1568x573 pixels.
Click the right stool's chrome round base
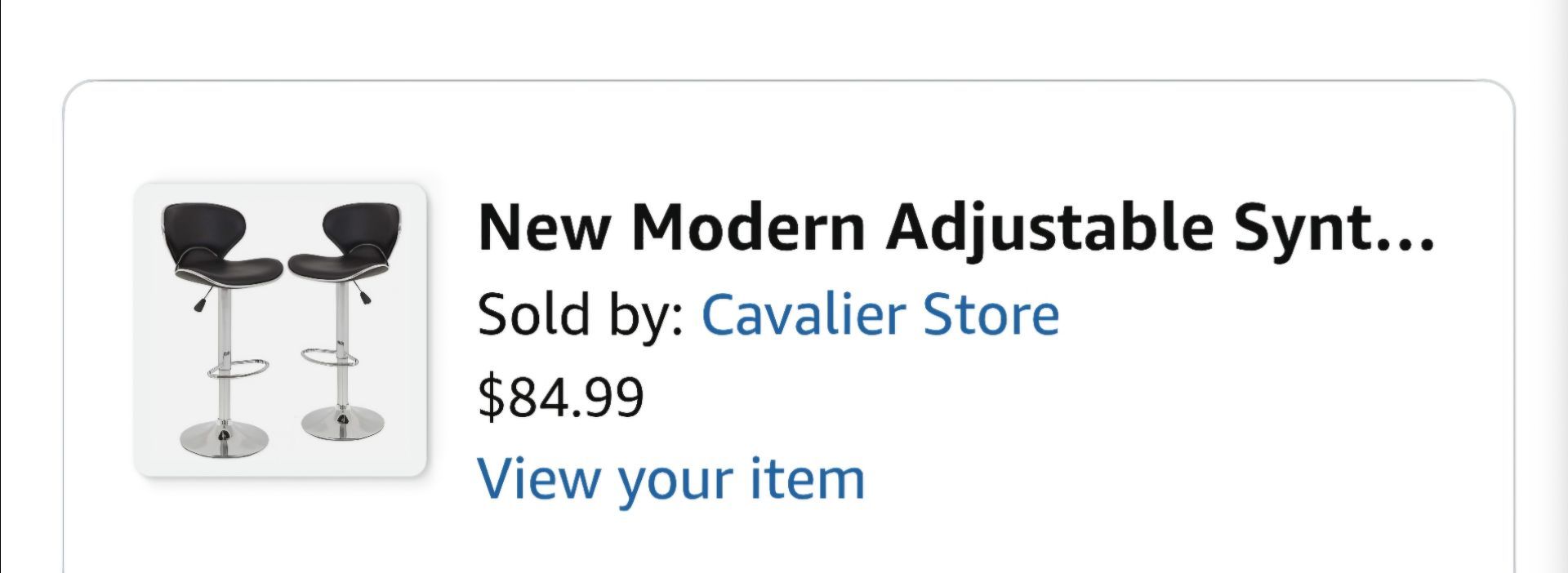click(342, 423)
